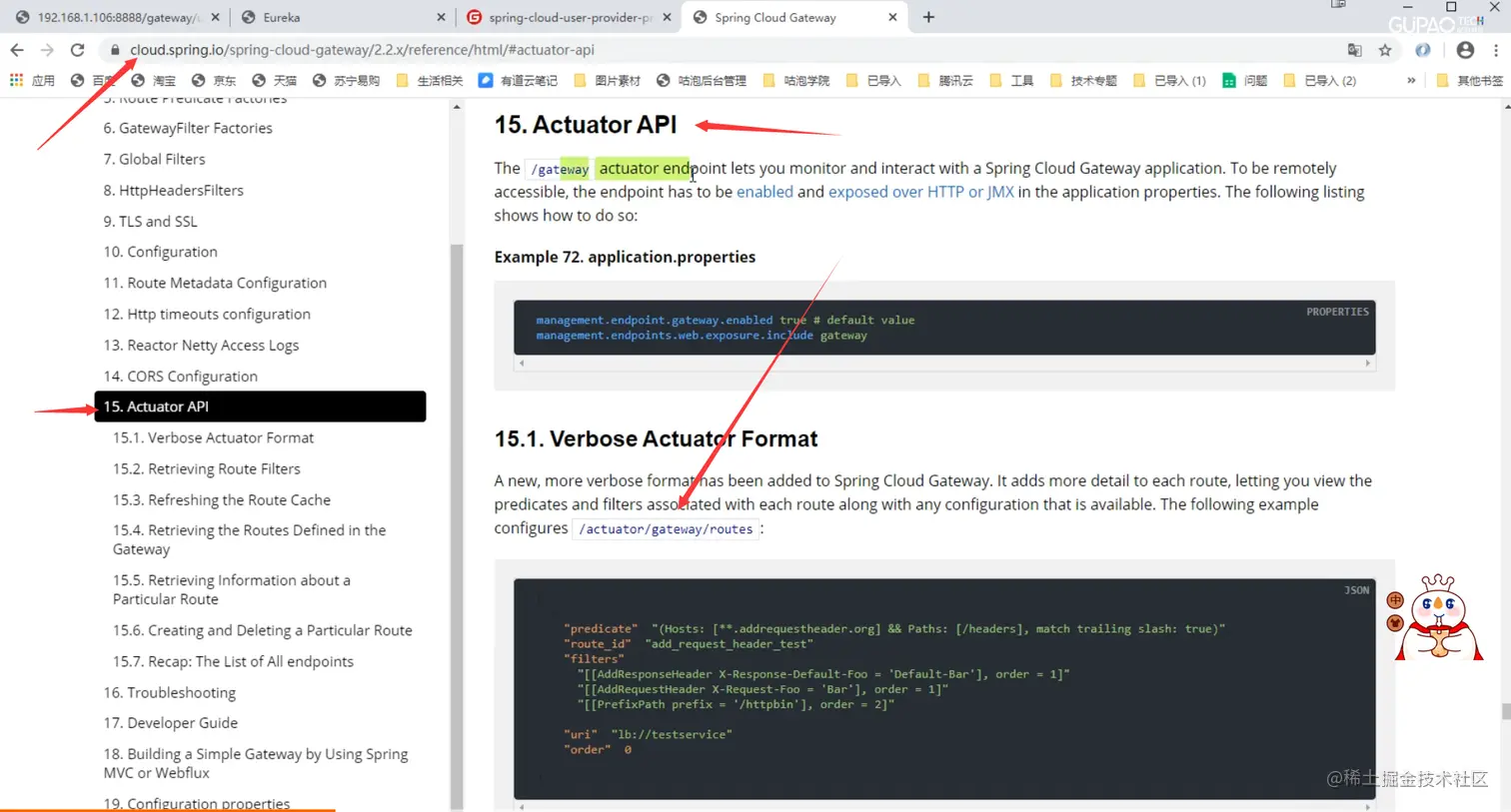
Task: Click the browser forward arrow
Action: [47, 50]
